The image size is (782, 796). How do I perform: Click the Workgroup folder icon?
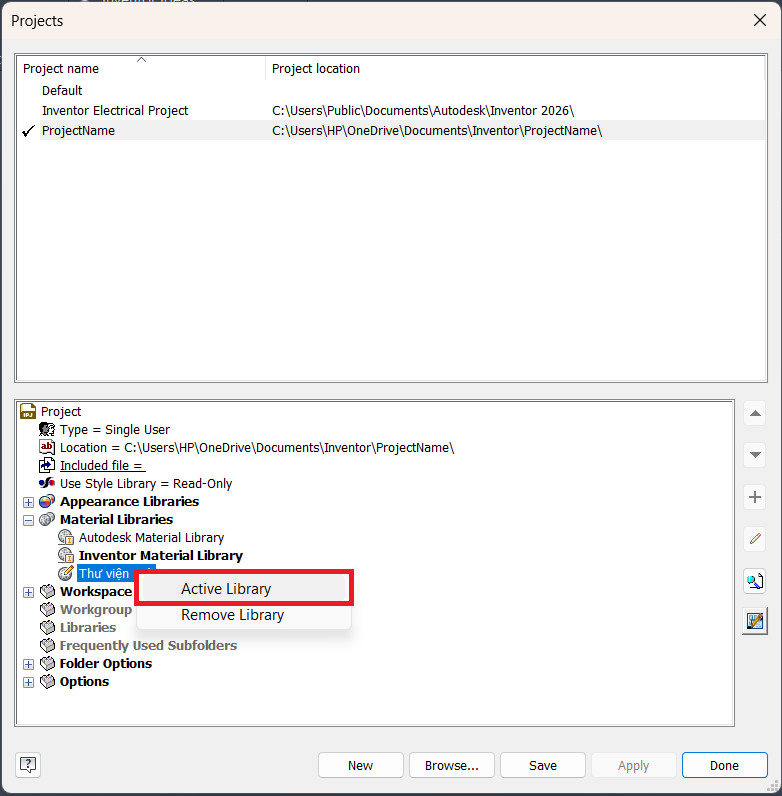point(47,609)
